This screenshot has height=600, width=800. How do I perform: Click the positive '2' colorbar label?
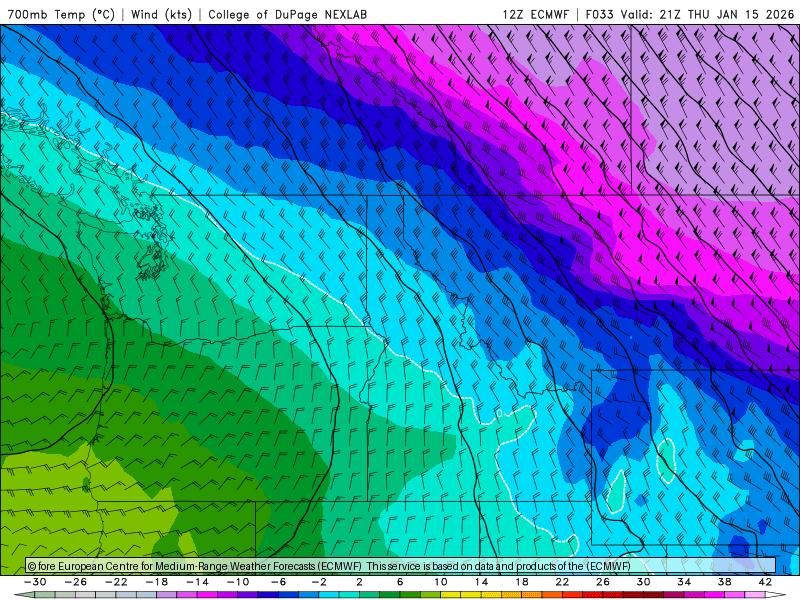click(359, 582)
